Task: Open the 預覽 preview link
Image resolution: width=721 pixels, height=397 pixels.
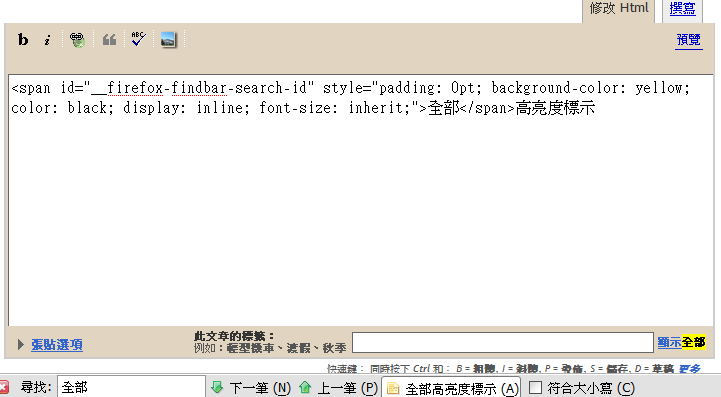Action: 688,40
